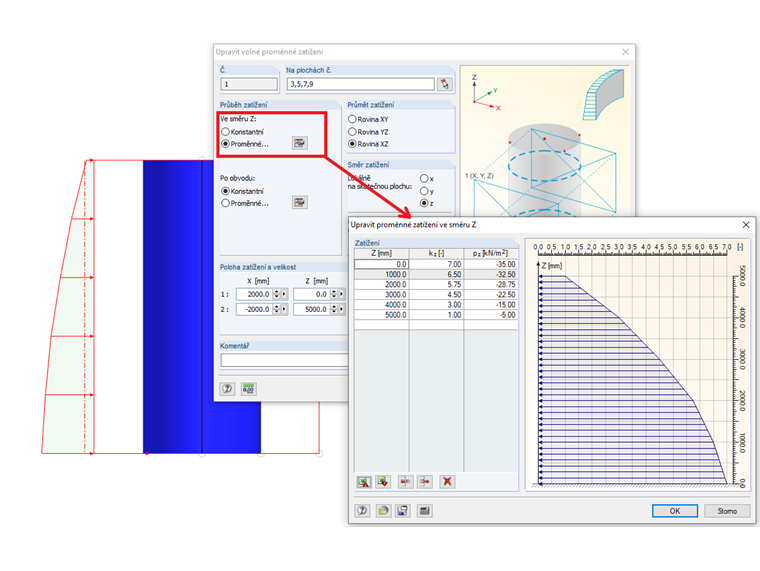Open arrow menu beside X value 2000.0
This screenshot has width=760, height=571.
click(x=284, y=294)
